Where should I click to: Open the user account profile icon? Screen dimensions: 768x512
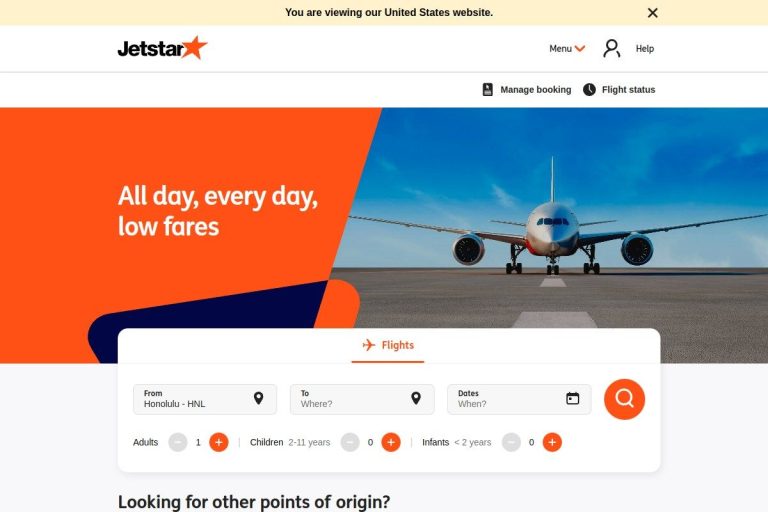(x=611, y=49)
